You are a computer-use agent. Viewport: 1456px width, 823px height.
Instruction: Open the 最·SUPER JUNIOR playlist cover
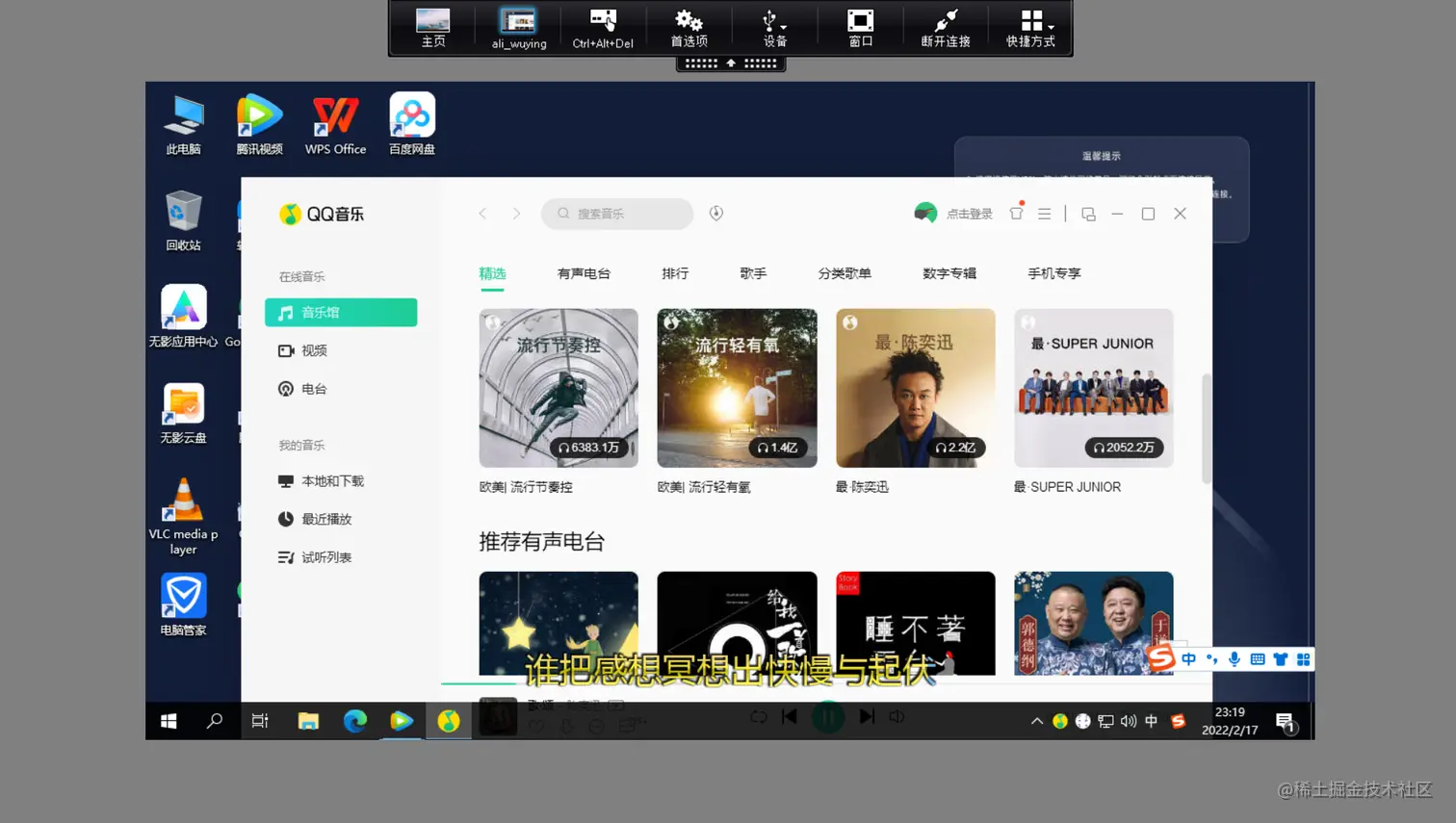1094,388
